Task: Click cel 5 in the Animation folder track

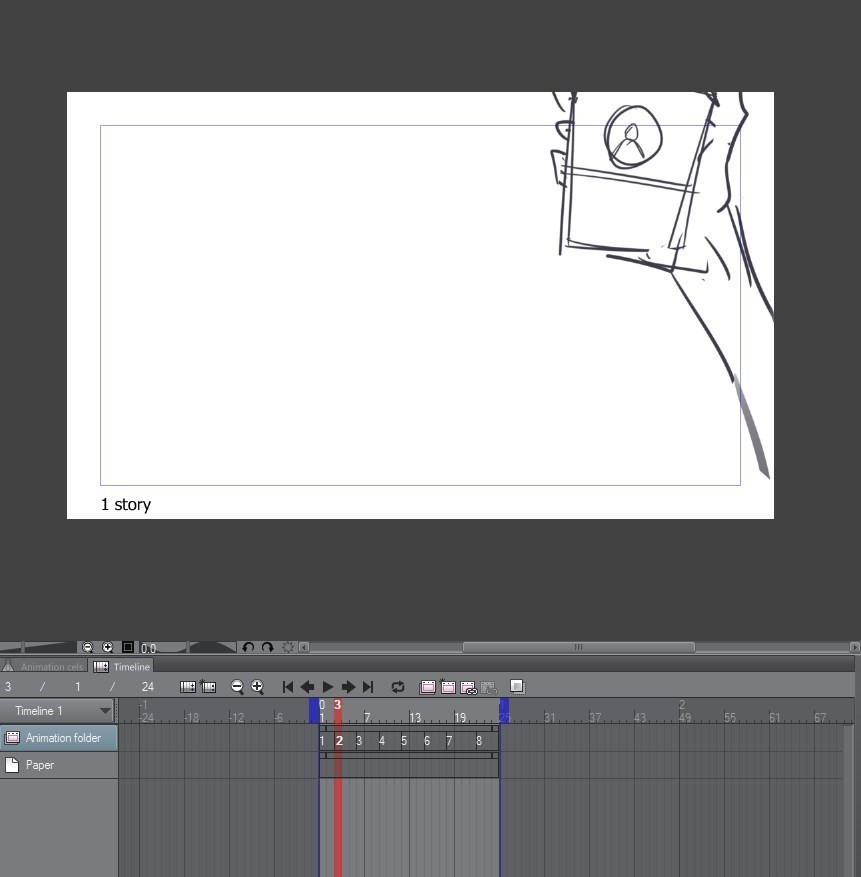Action: coord(404,741)
